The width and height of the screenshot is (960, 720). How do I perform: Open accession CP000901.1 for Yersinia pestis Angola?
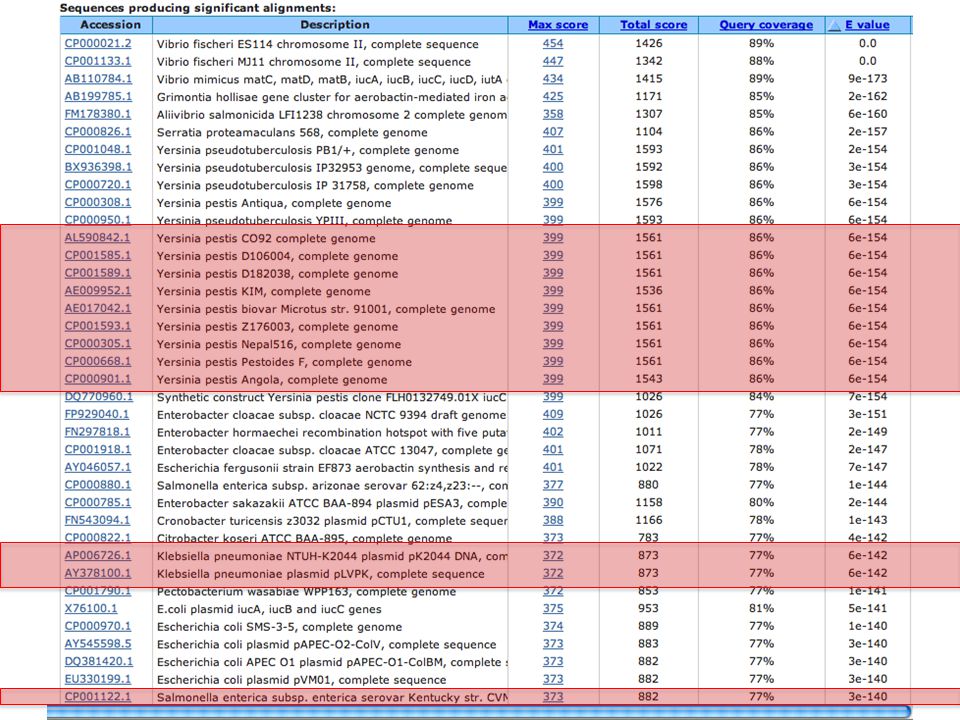pyautogui.click(x=98, y=379)
